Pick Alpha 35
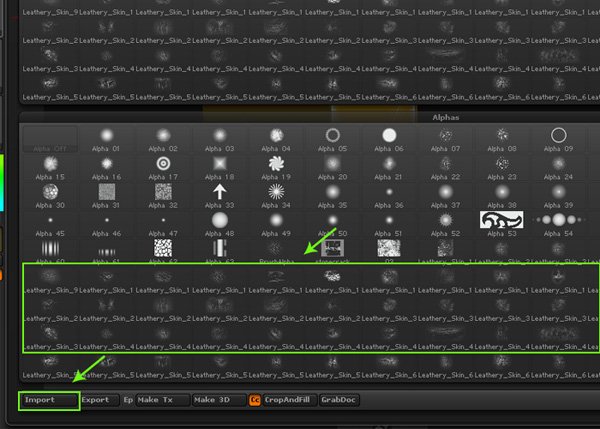Image resolution: width=600 pixels, height=429 pixels. tap(333, 197)
